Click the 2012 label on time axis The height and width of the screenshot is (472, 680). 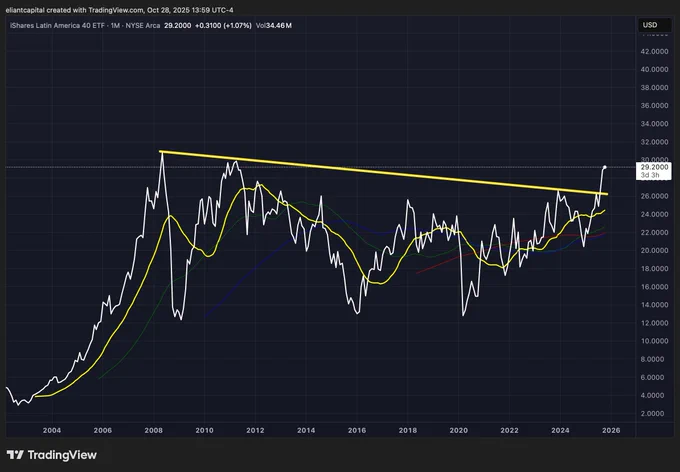(x=255, y=430)
